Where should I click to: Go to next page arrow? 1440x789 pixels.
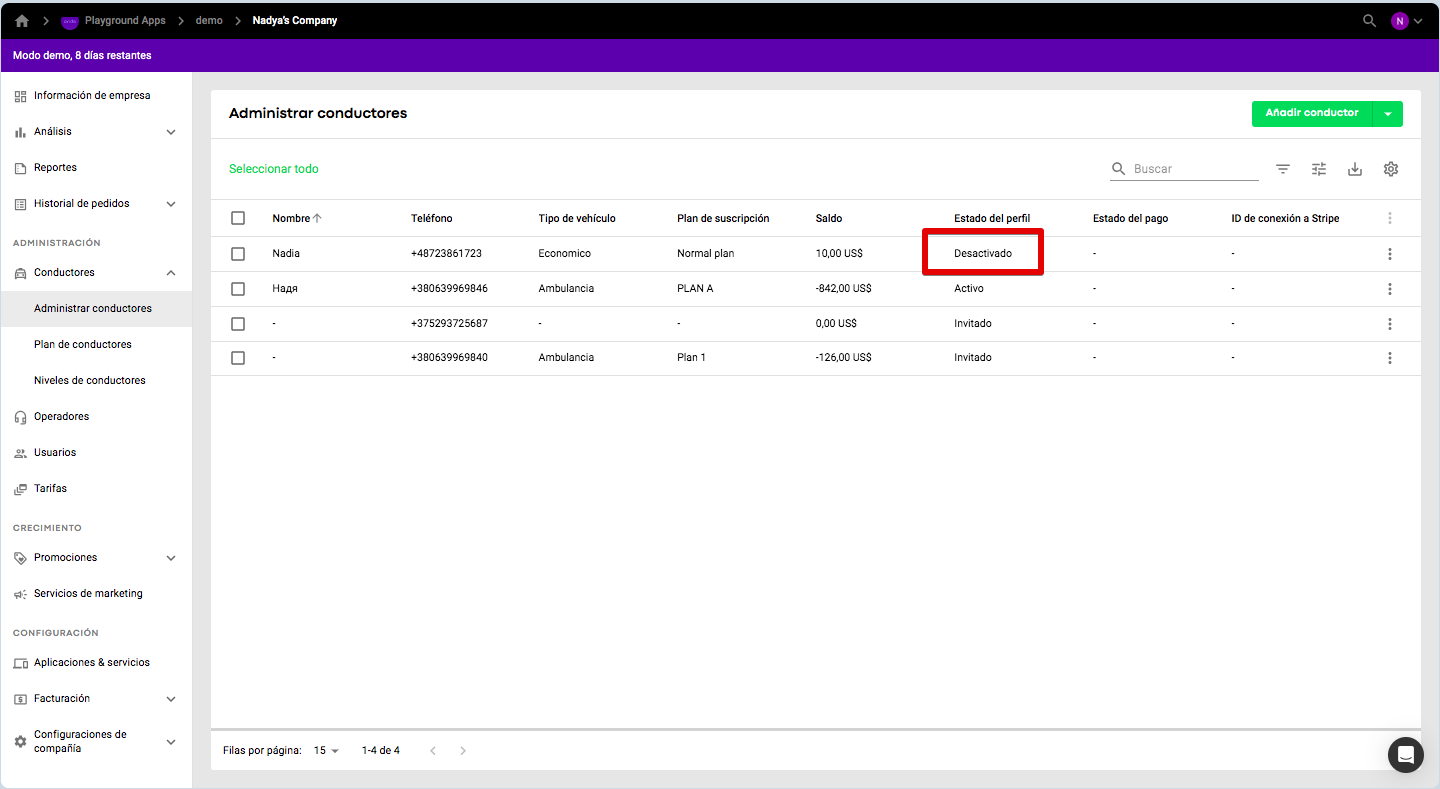coord(463,750)
